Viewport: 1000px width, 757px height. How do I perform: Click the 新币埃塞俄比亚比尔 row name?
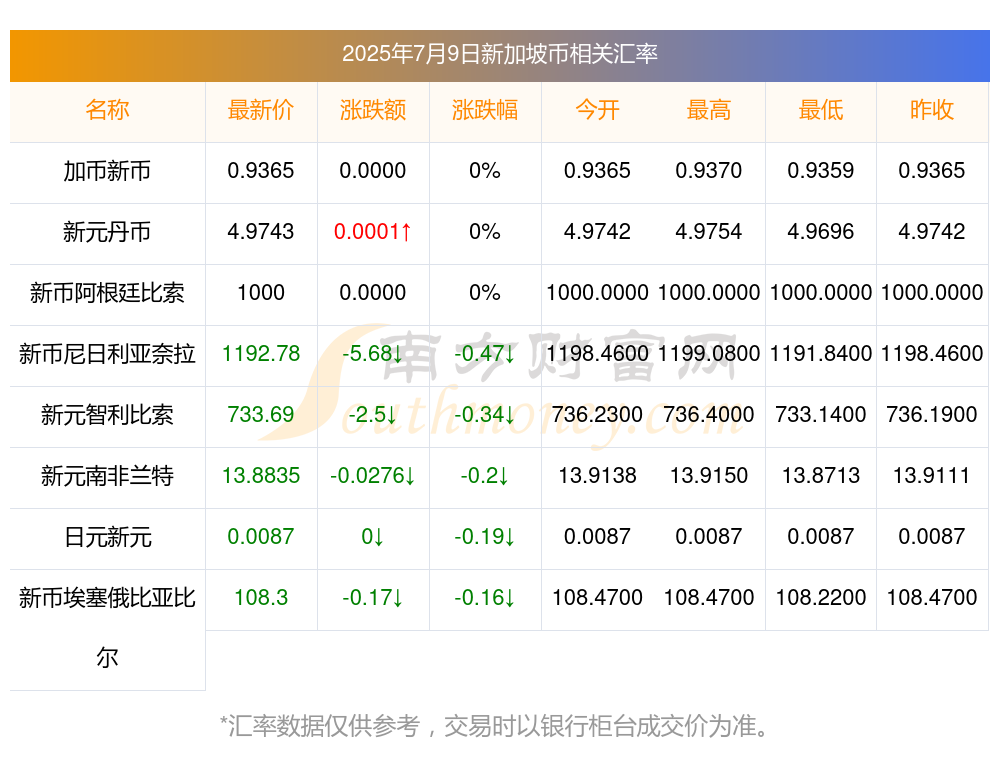click(107, 628)
